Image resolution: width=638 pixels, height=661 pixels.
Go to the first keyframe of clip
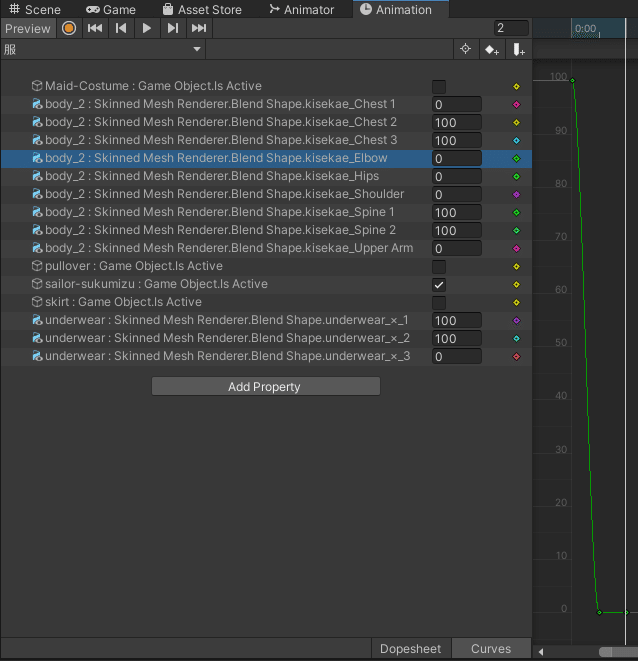(95, 28)
